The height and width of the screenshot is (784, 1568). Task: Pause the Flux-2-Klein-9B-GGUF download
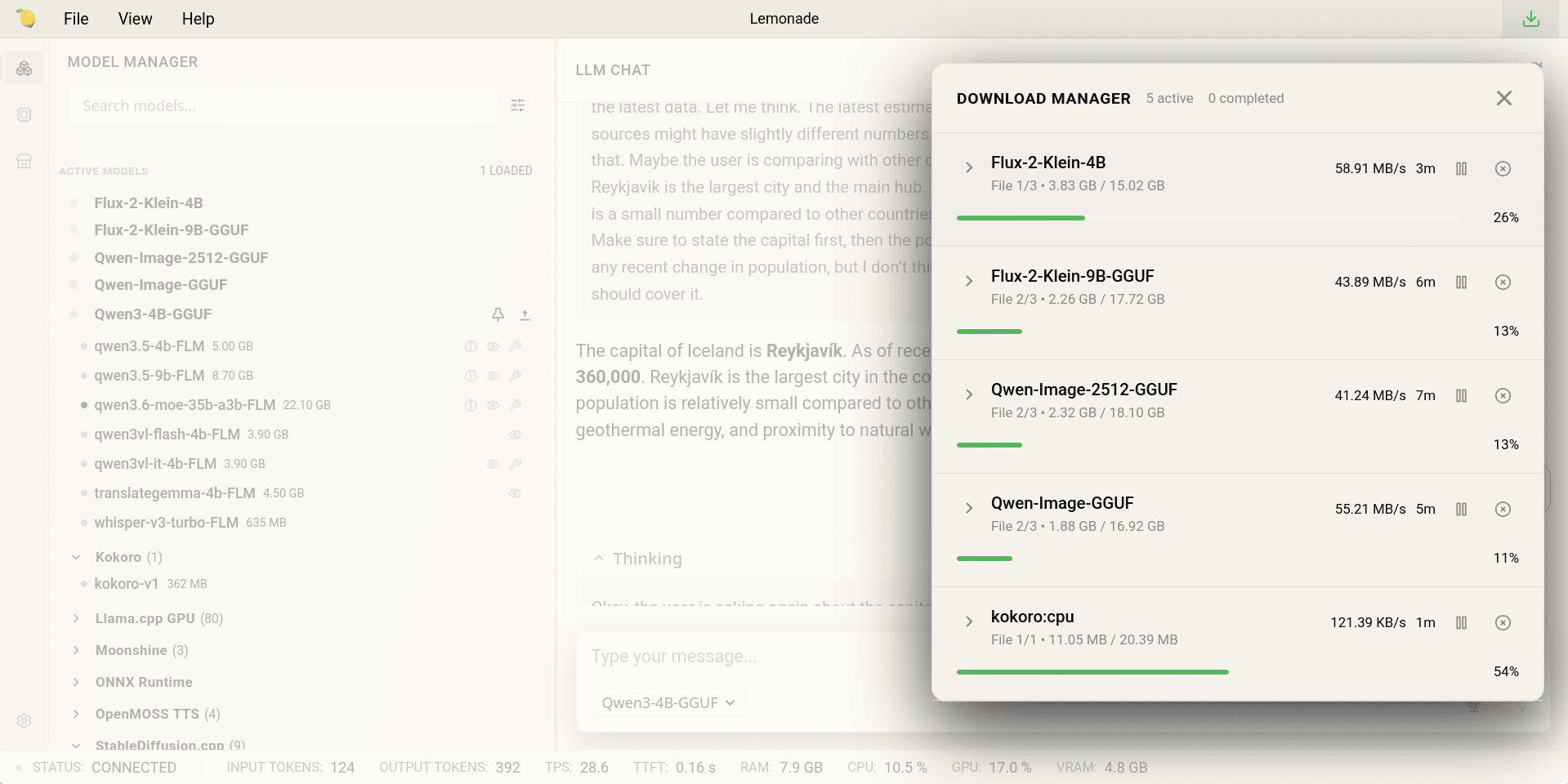(1462, 282)
